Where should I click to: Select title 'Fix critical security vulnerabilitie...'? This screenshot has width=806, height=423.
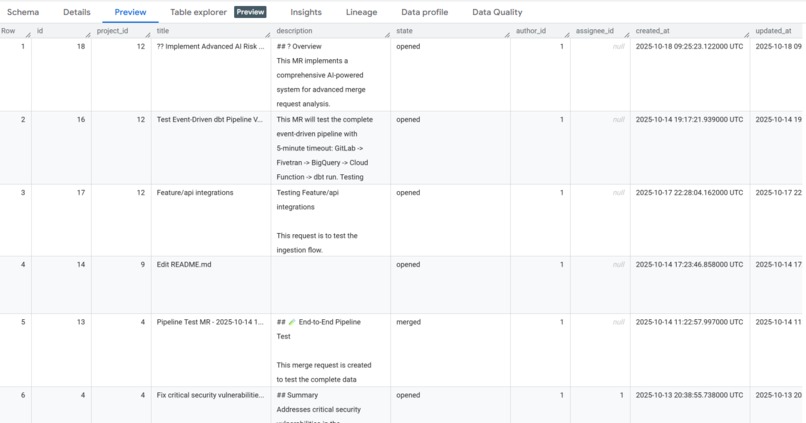[210, 395]
